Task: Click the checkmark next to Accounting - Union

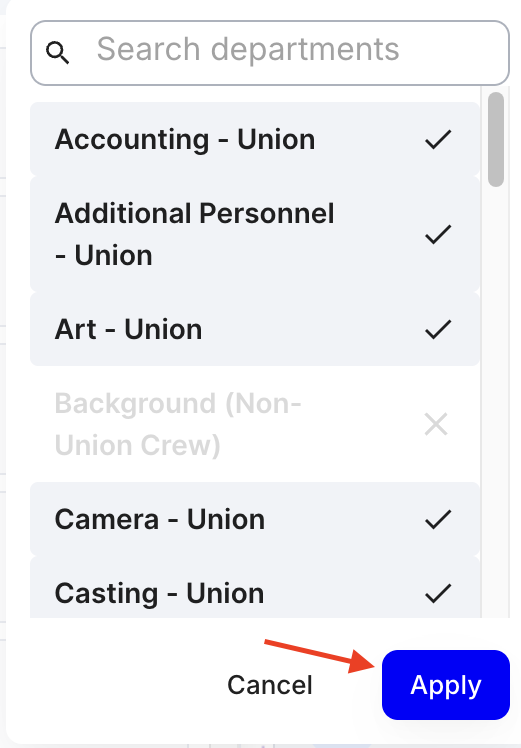Action: click(x=438, y=139)
